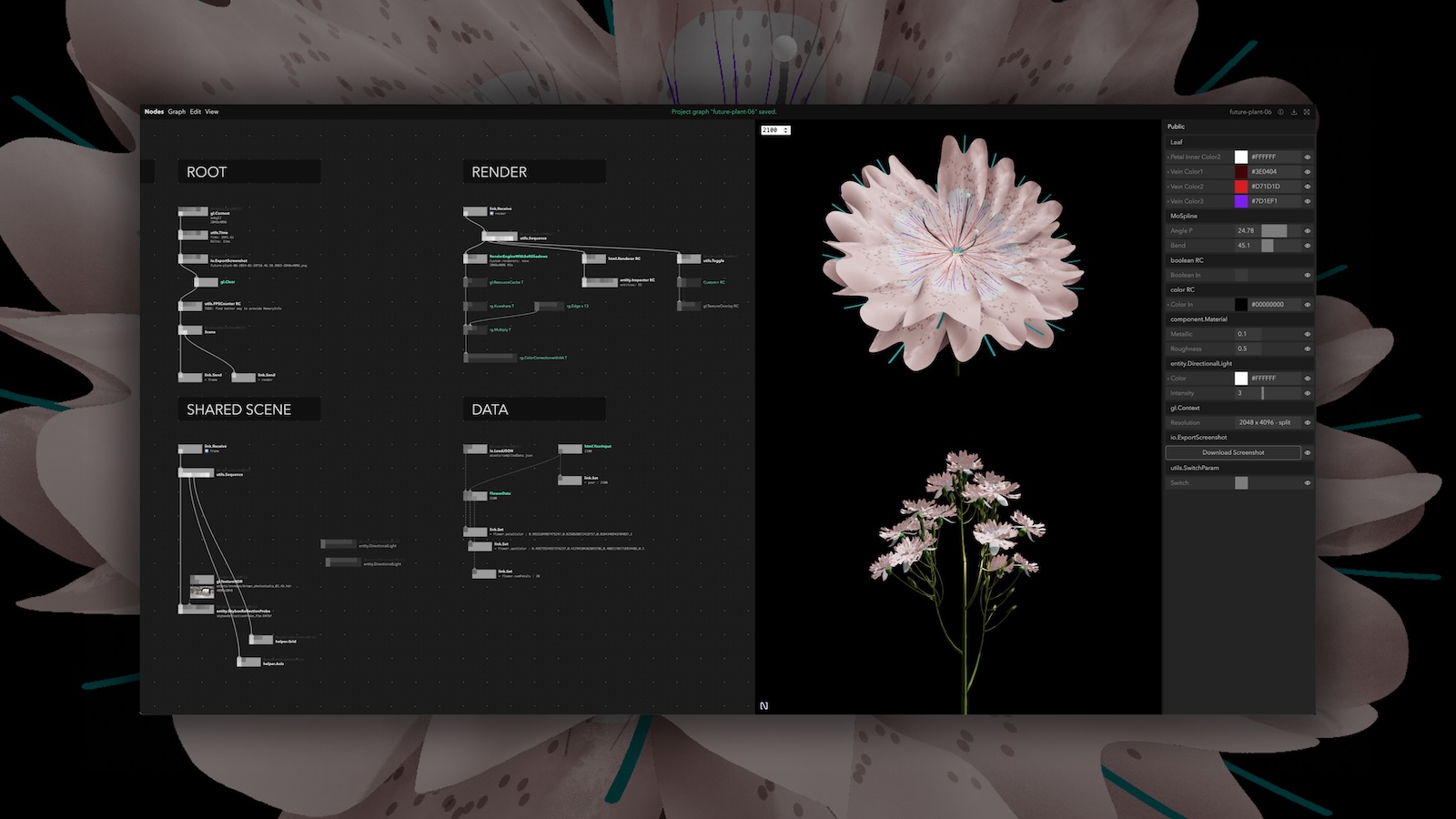Click the Download Screenshot button
Viewport: 1456px width, 819px height.
pyautogui.click(x=1233, y=452)
